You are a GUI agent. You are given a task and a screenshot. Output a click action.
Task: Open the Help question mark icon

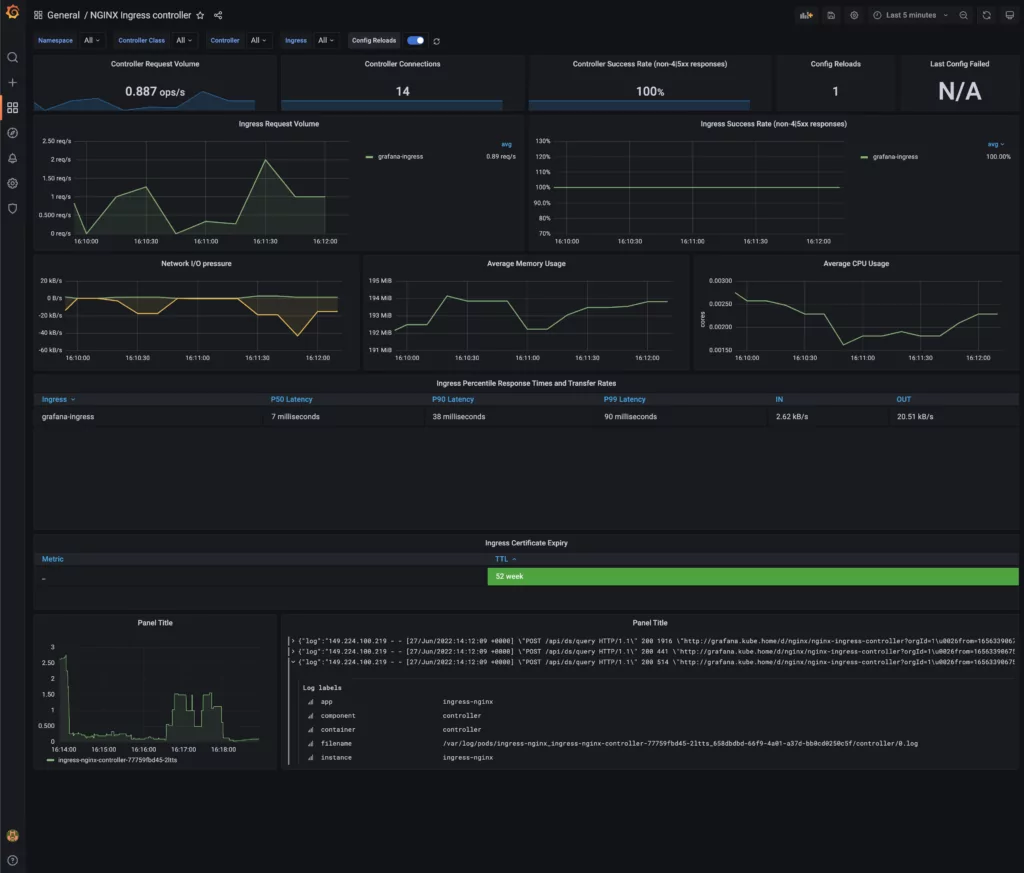(x=12, y=860)
